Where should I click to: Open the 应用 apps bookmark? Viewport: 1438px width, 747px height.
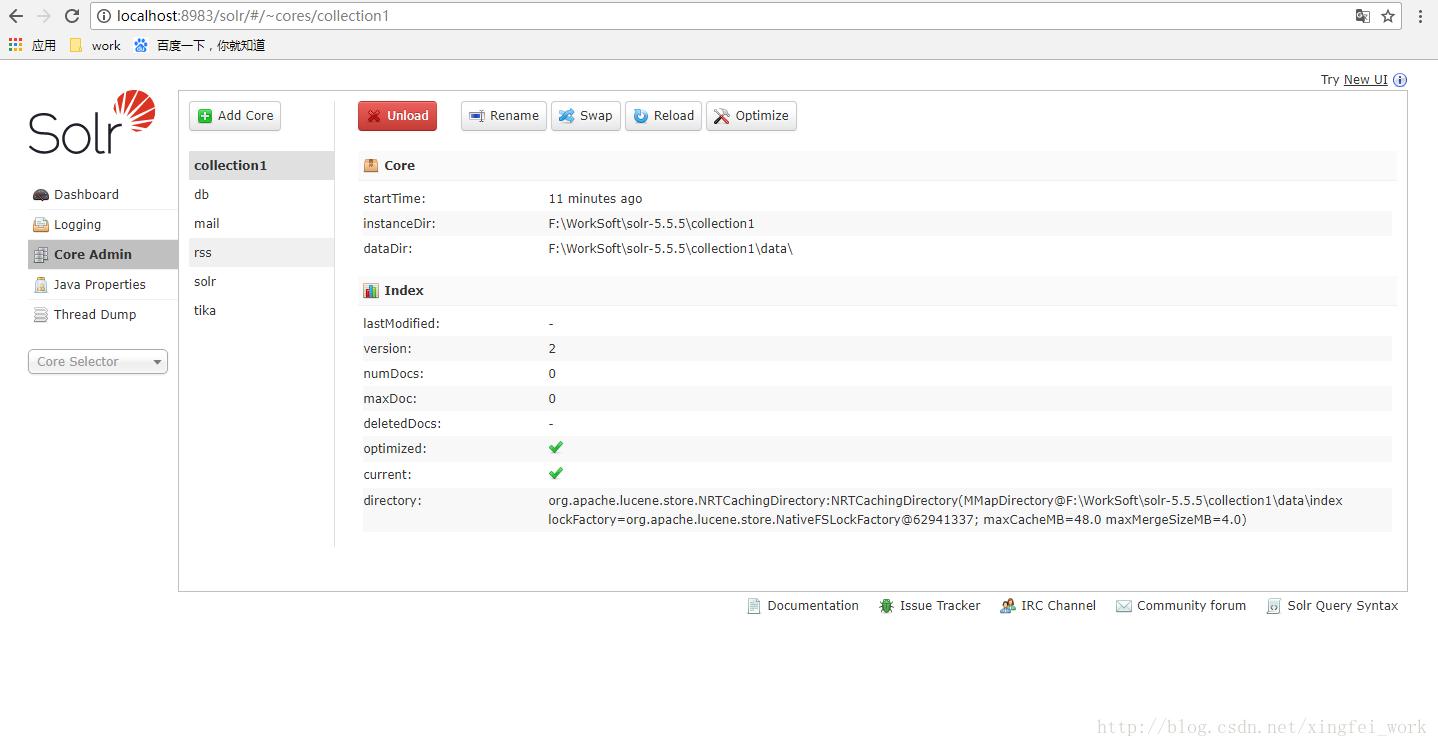point(32,45)
